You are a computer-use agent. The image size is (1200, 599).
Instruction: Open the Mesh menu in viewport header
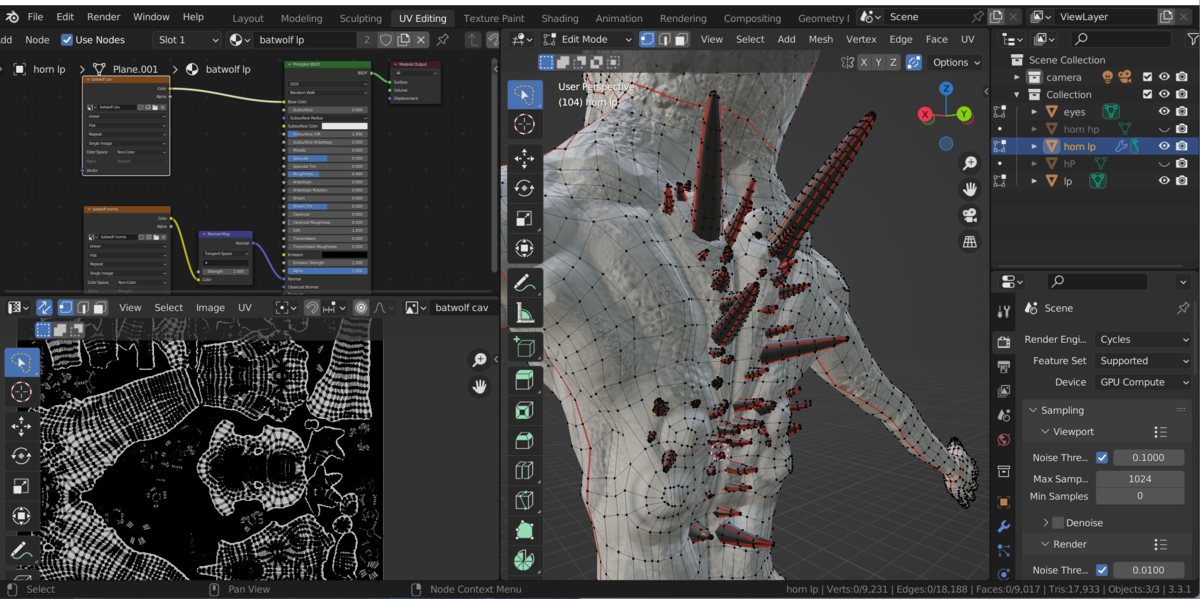pyautogui.click(x=820, y=39)
